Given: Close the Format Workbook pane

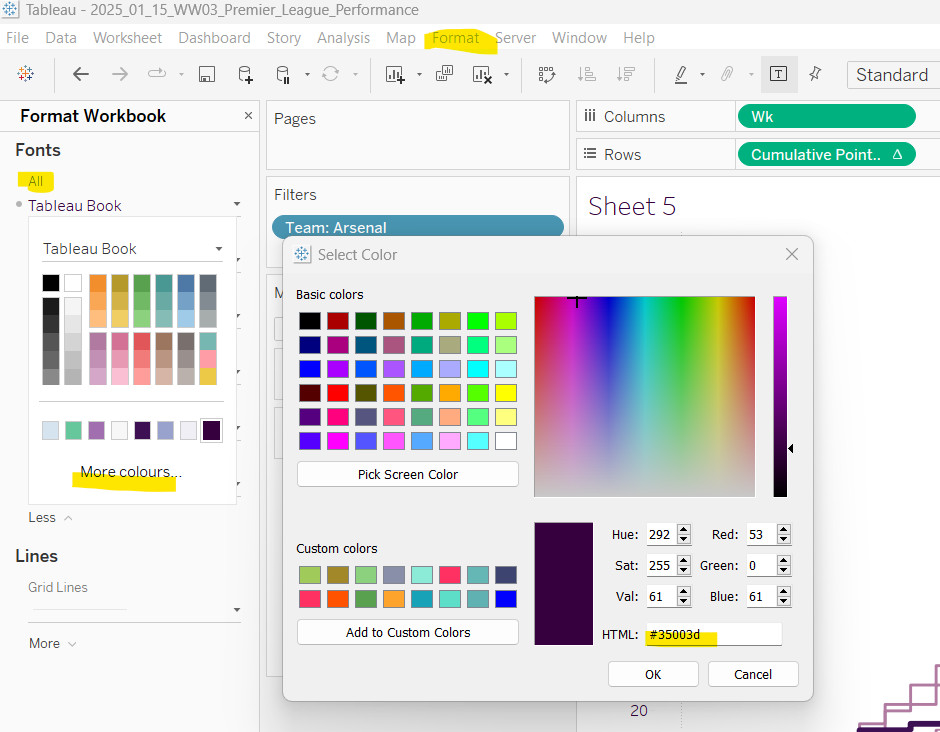Looking at the screenshot, I should 248,116.
